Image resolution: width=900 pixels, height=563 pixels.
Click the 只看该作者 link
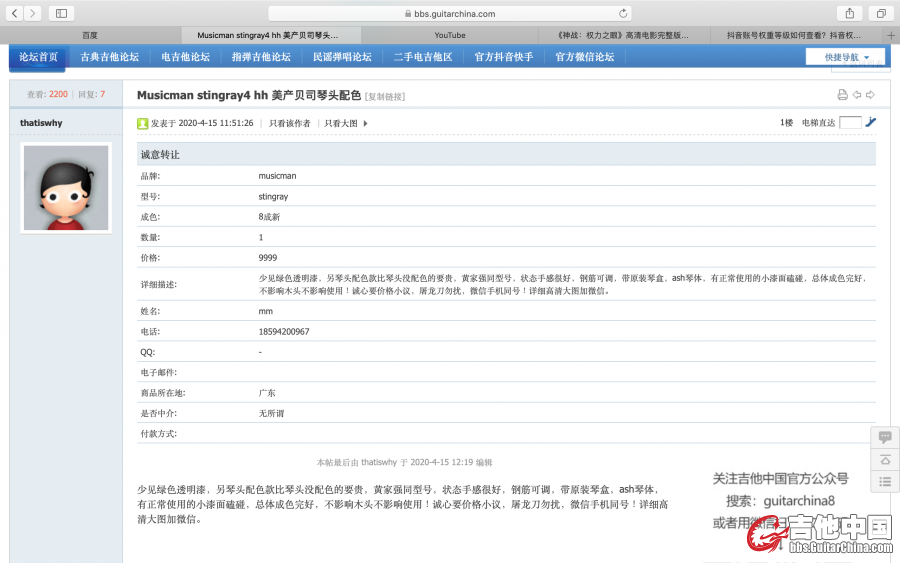click(290, 123)
